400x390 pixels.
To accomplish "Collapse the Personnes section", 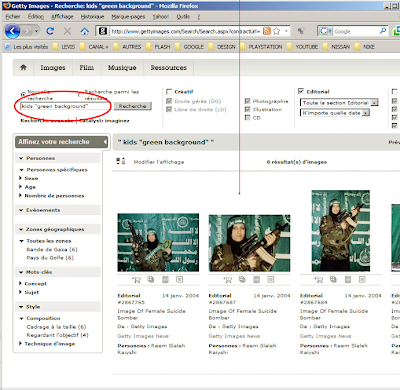I will pyautogui.click(x=21, y=158).
